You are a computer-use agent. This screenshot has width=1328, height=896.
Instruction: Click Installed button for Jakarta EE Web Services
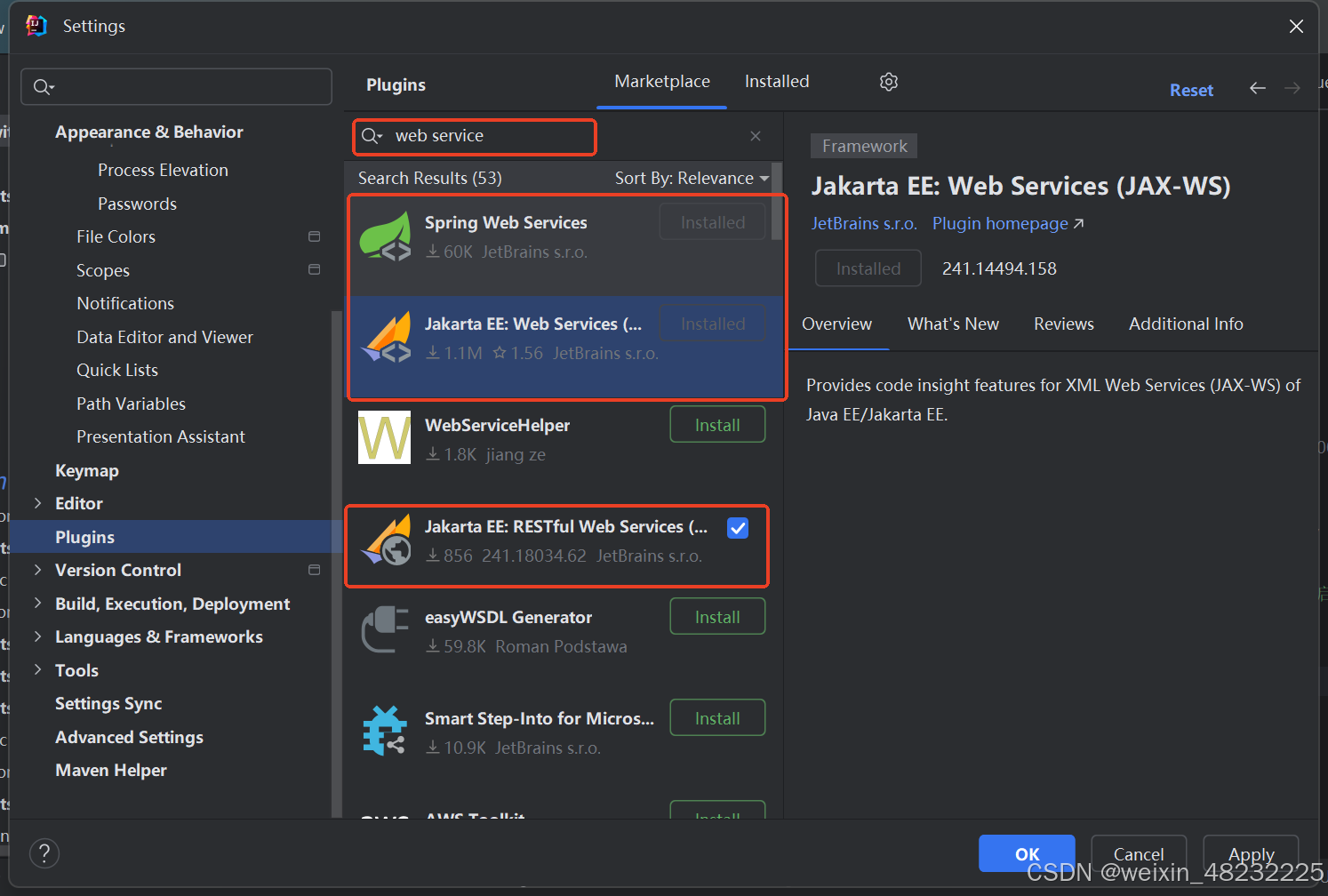click(713, 324)
